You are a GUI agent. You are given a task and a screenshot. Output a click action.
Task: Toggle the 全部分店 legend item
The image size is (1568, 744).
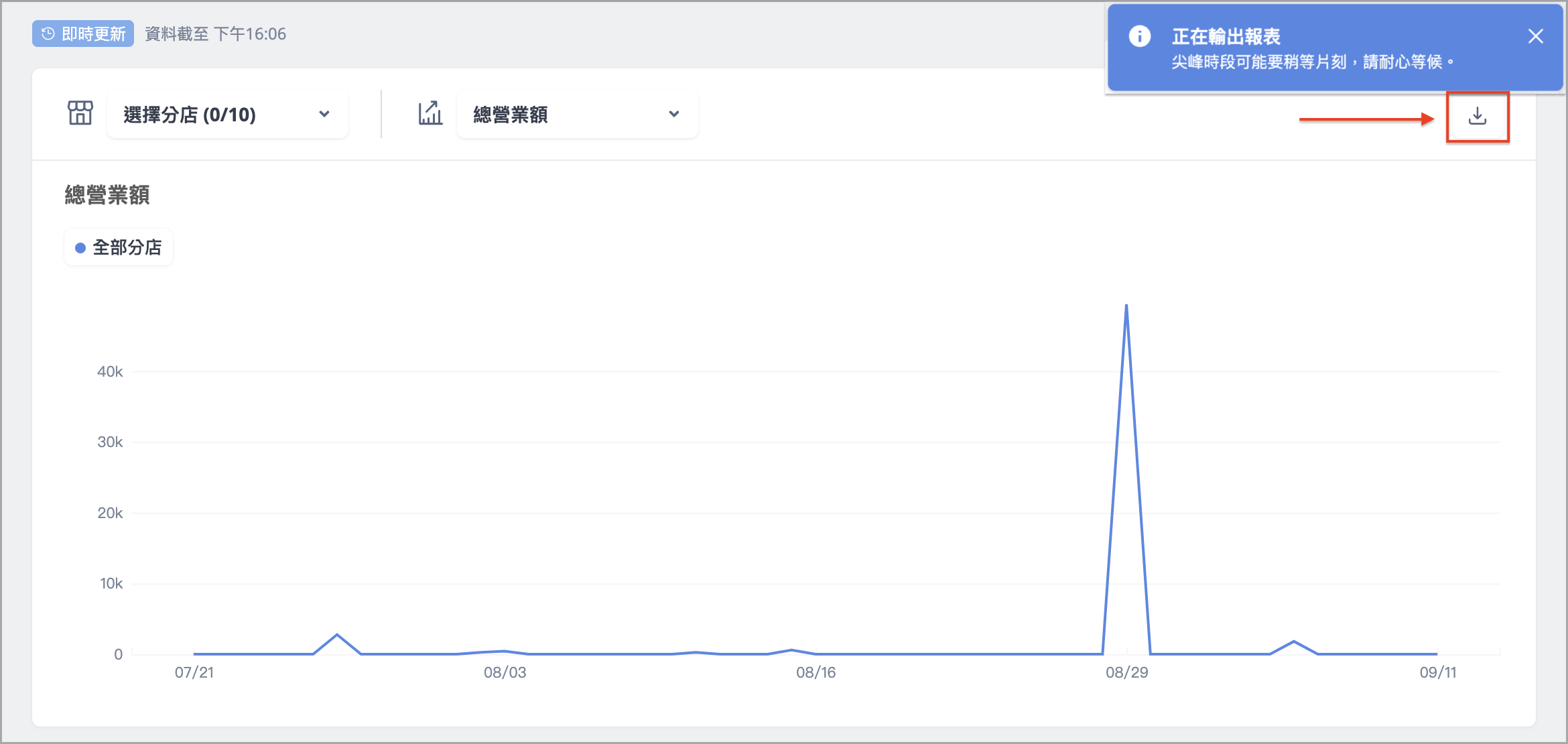(x=119, y=247)
